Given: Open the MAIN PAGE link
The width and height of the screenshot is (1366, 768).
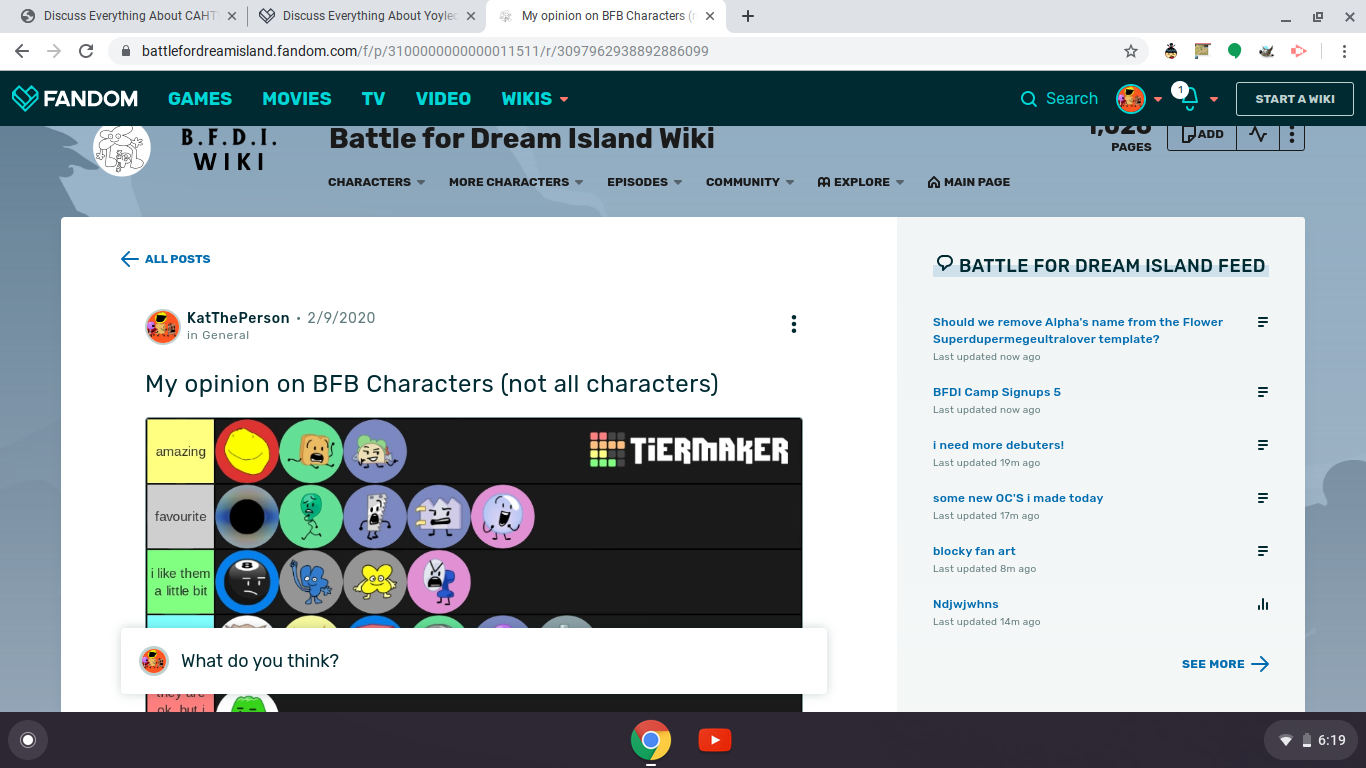Looking at the screenshot, I should point(969,182).
